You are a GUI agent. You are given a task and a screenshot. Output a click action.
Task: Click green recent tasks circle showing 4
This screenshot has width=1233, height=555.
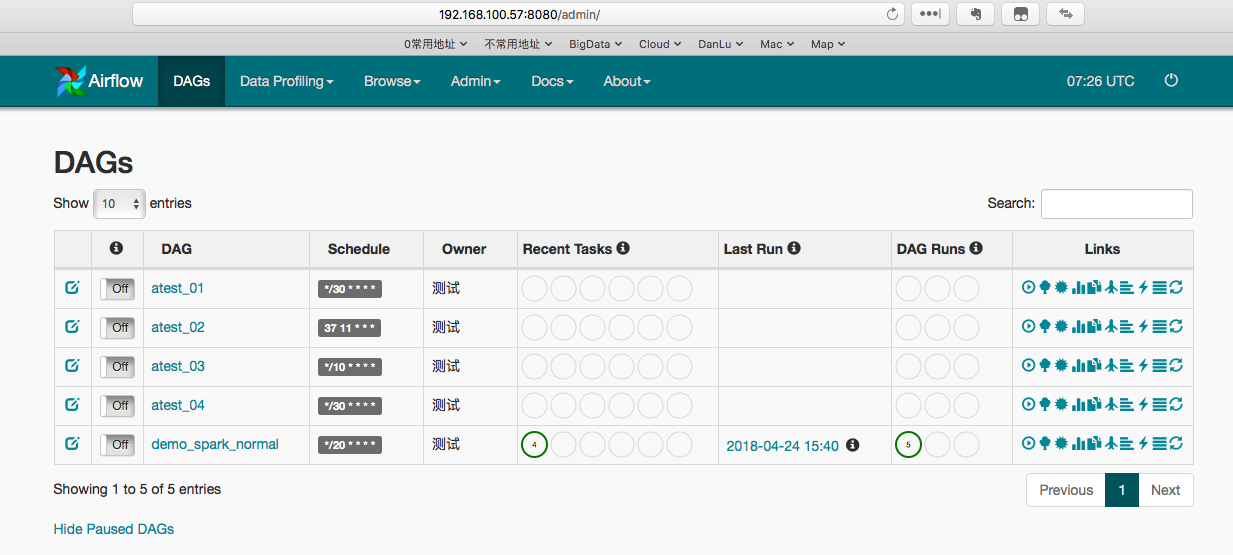[534, 444]
